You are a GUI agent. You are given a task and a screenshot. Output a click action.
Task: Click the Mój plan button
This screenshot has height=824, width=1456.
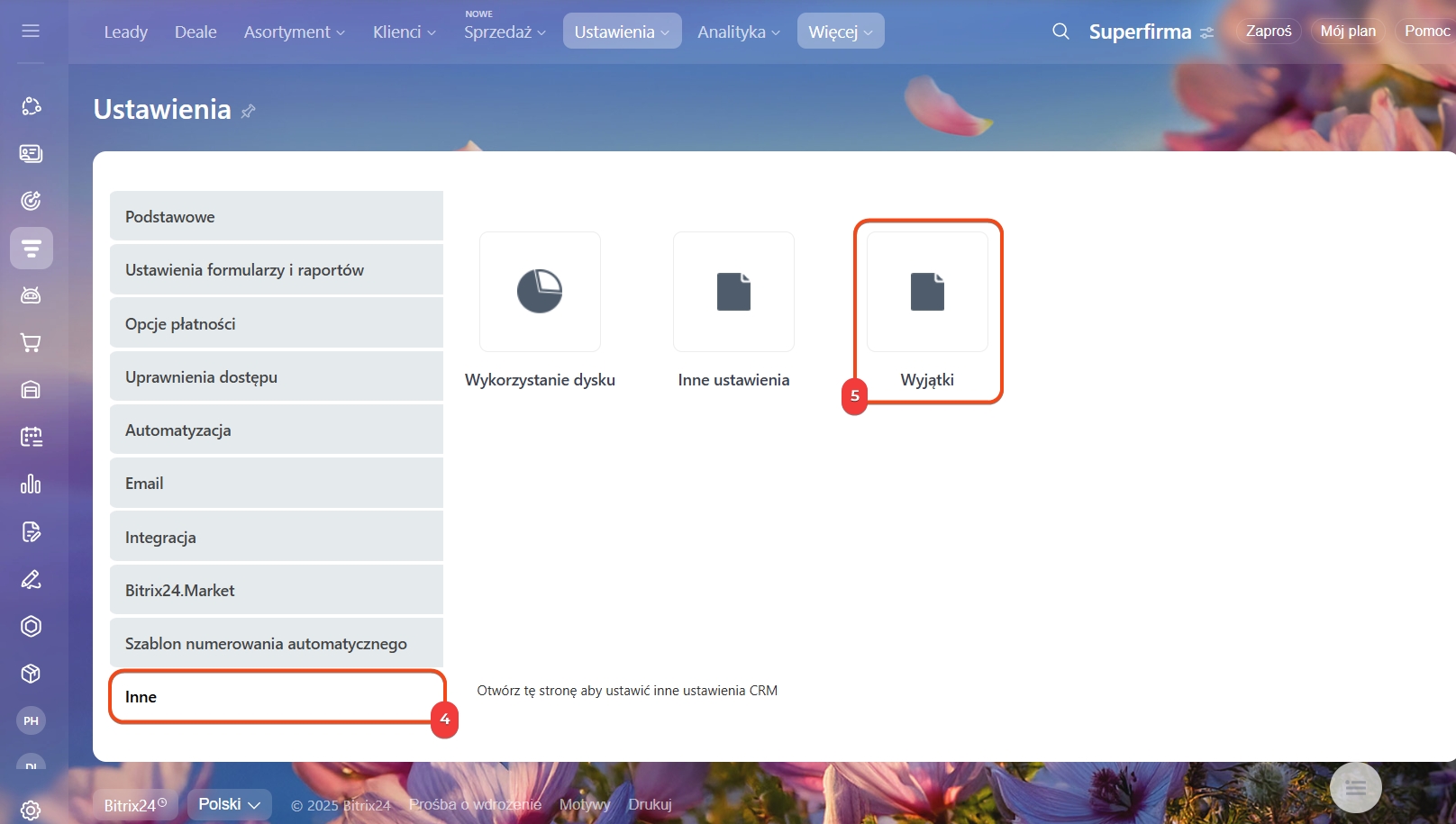click(x=1348, y=32)
